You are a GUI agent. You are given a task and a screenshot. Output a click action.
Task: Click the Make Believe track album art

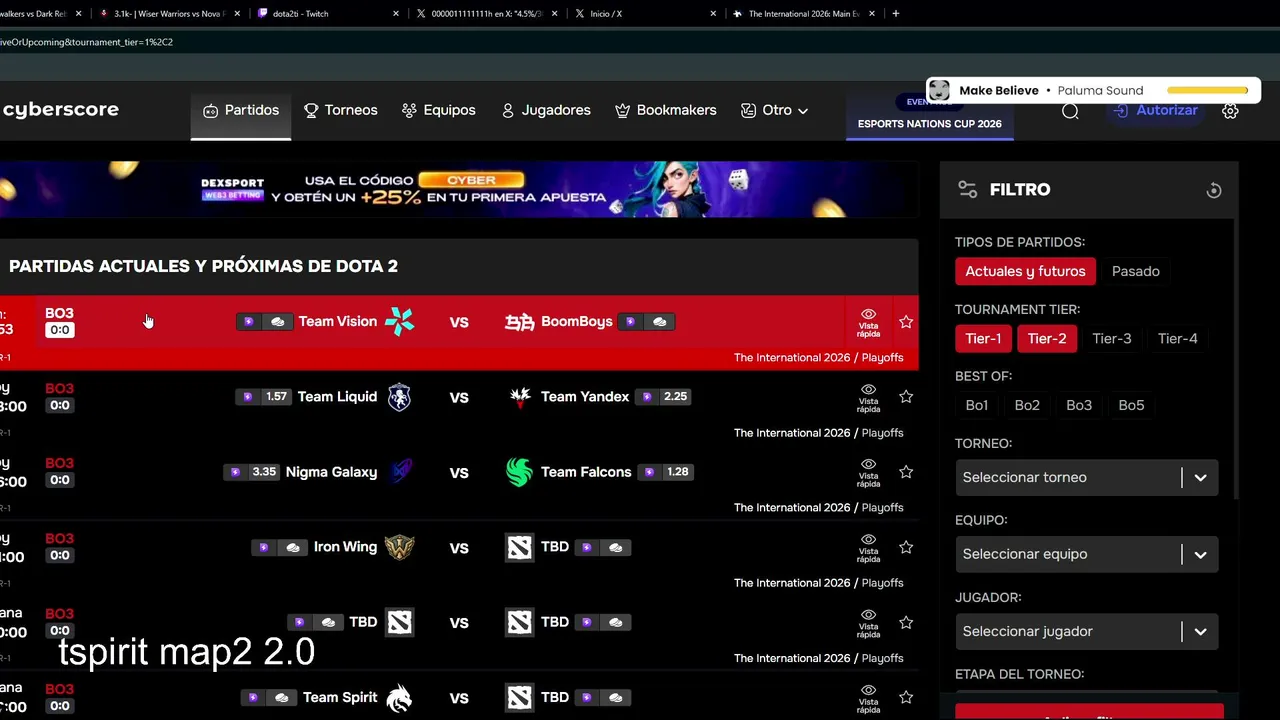click(939, 91)
